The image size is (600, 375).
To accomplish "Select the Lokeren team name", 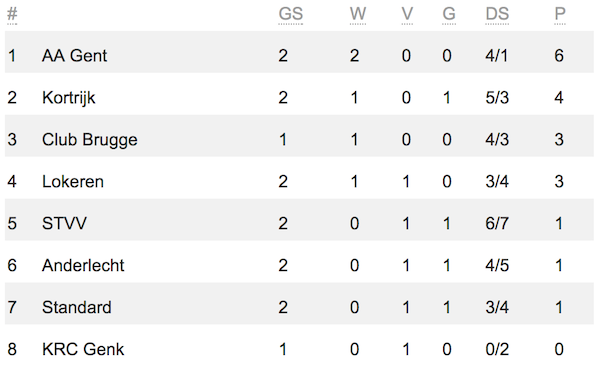I will point(73,182).
